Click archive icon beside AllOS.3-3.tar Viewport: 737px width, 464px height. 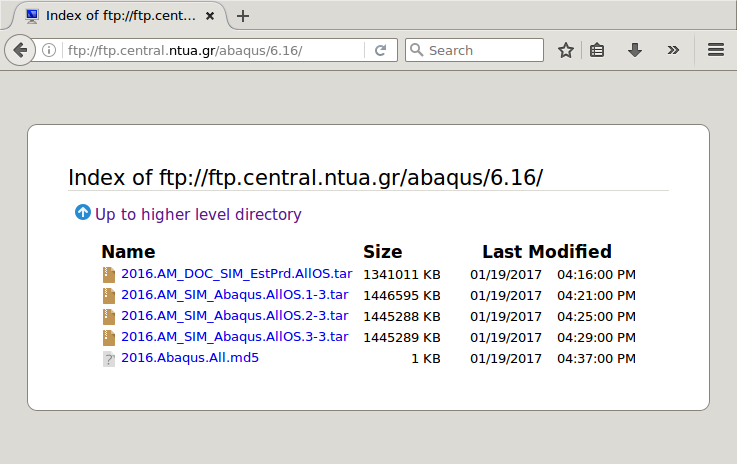[x=109, y=338]
